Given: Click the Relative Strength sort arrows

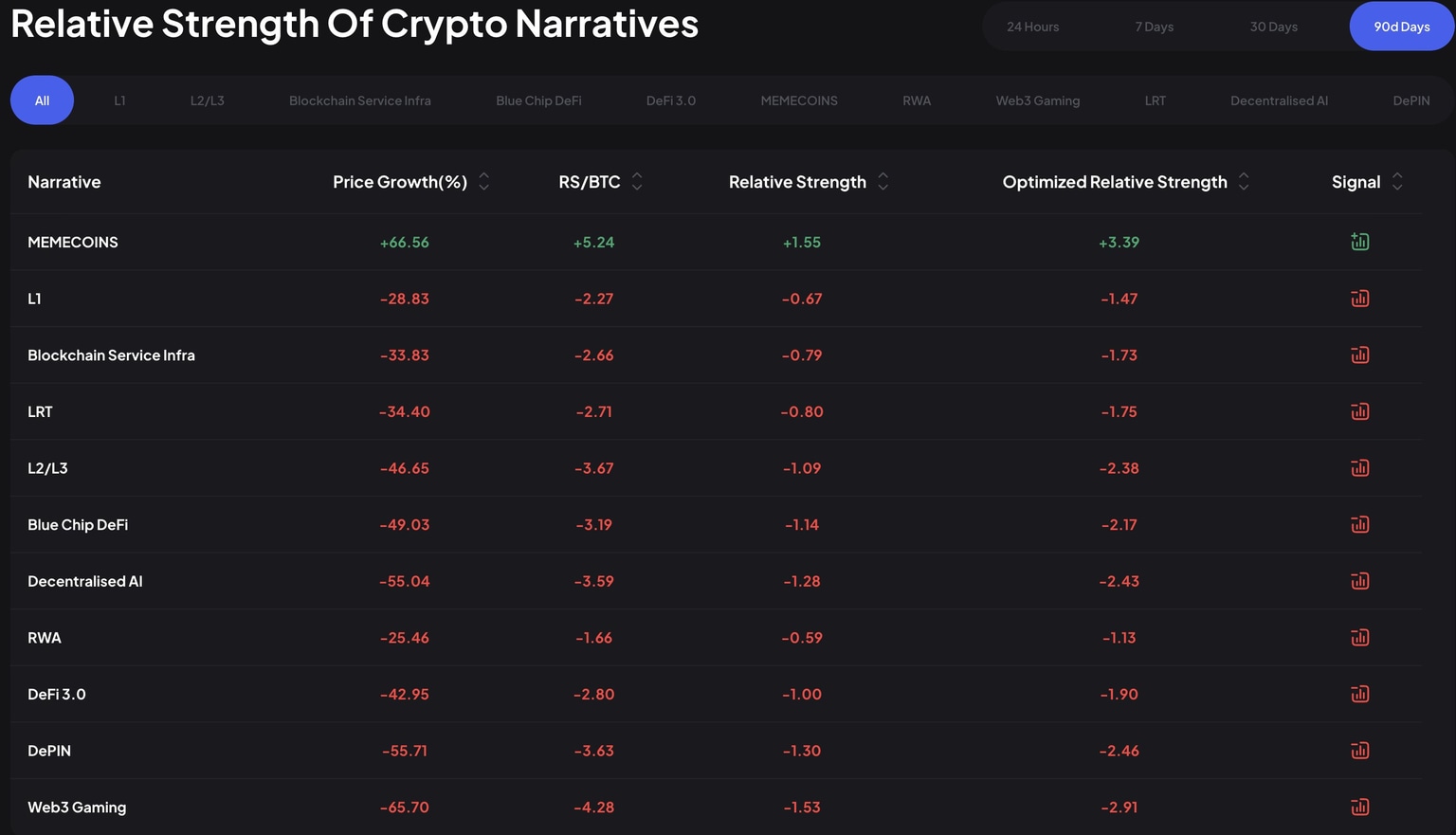Looking at the screenshot, I should 883,182.
